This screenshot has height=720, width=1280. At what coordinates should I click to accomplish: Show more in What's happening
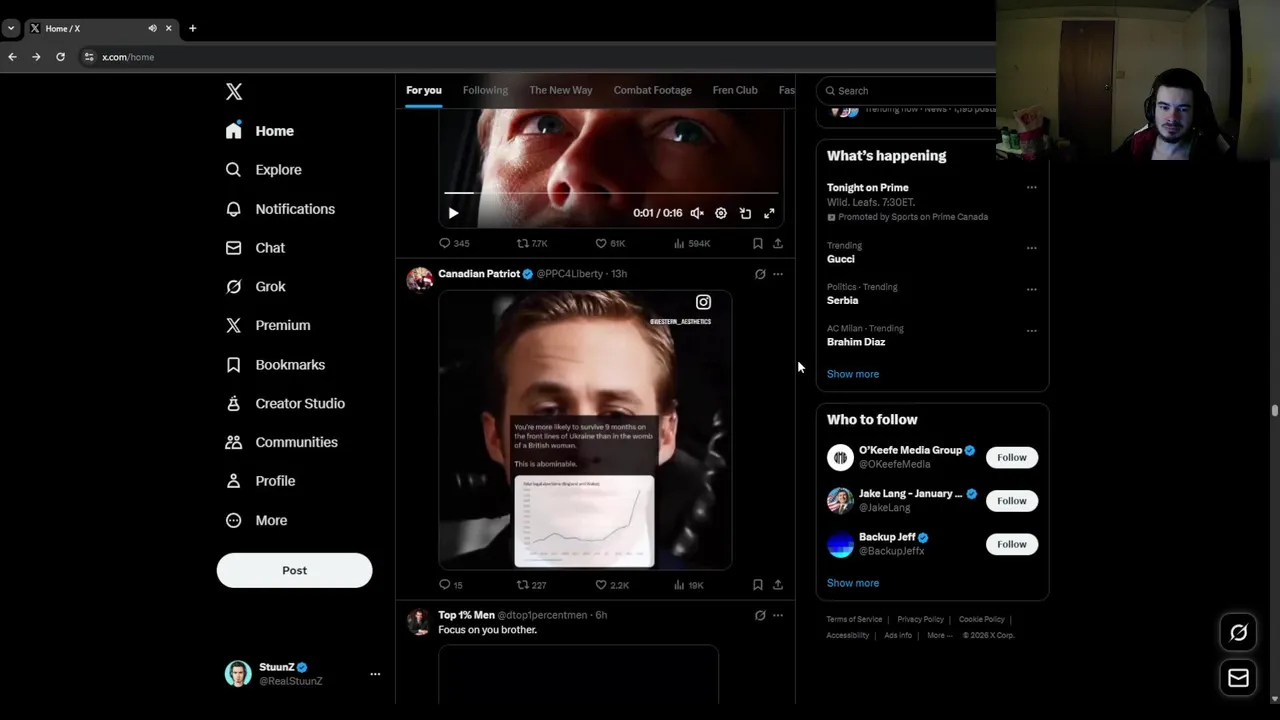tap(853, 374)
